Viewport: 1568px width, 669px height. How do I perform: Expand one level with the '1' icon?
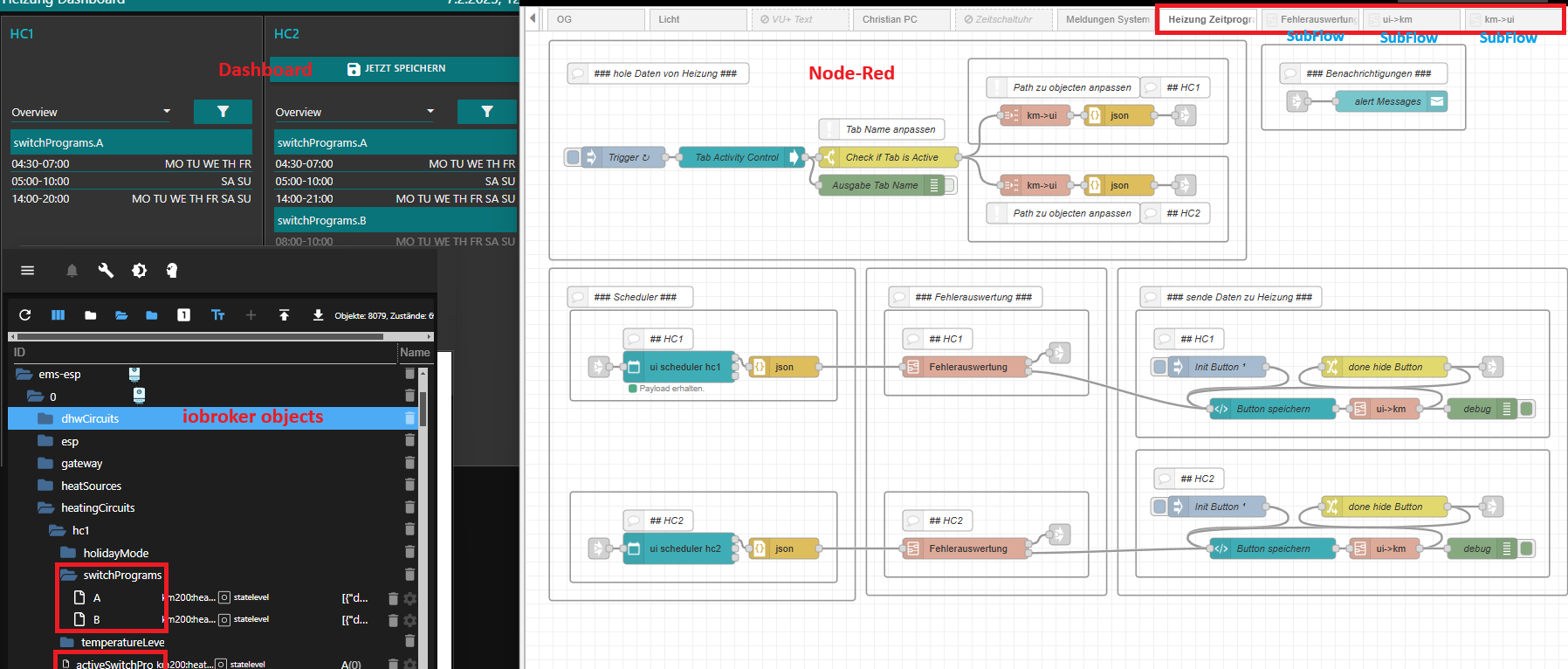coord(184,315)
